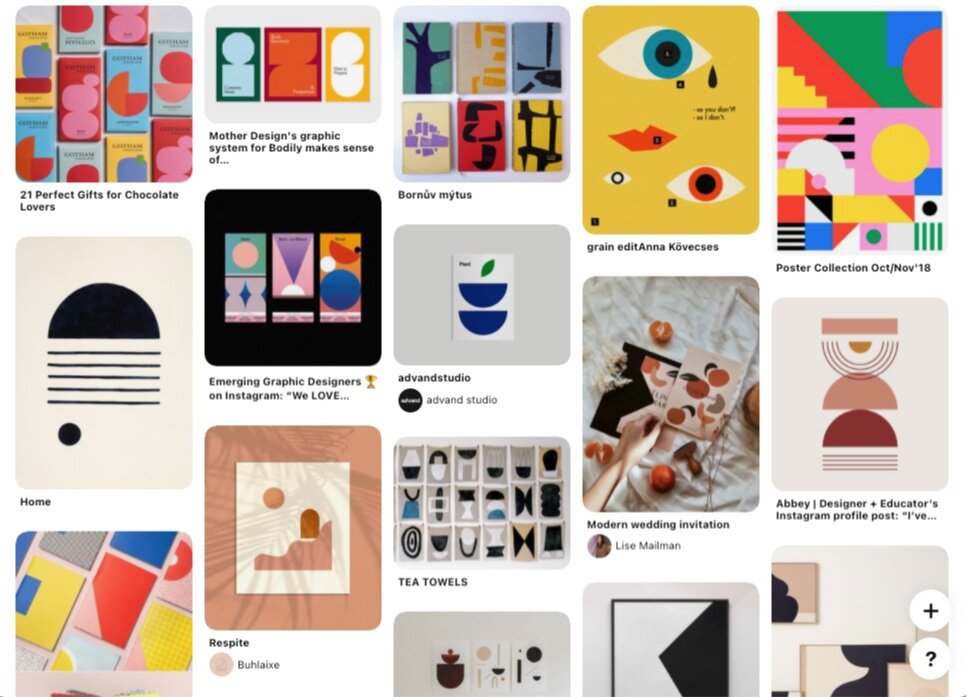Viewport: 967px width, 697px height.
Task: Click the black semicircle Home artwork
Action: (x=104, y=363)
